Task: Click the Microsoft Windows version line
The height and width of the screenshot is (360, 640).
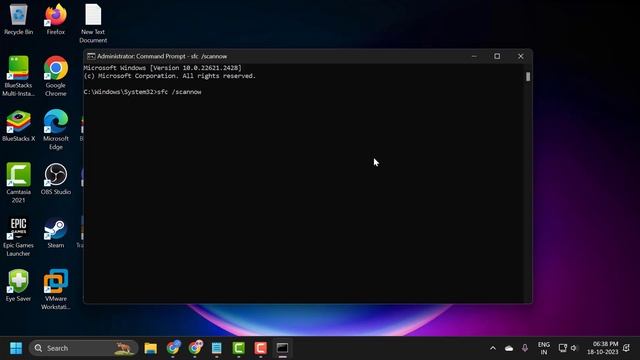Action: [162, 68]
